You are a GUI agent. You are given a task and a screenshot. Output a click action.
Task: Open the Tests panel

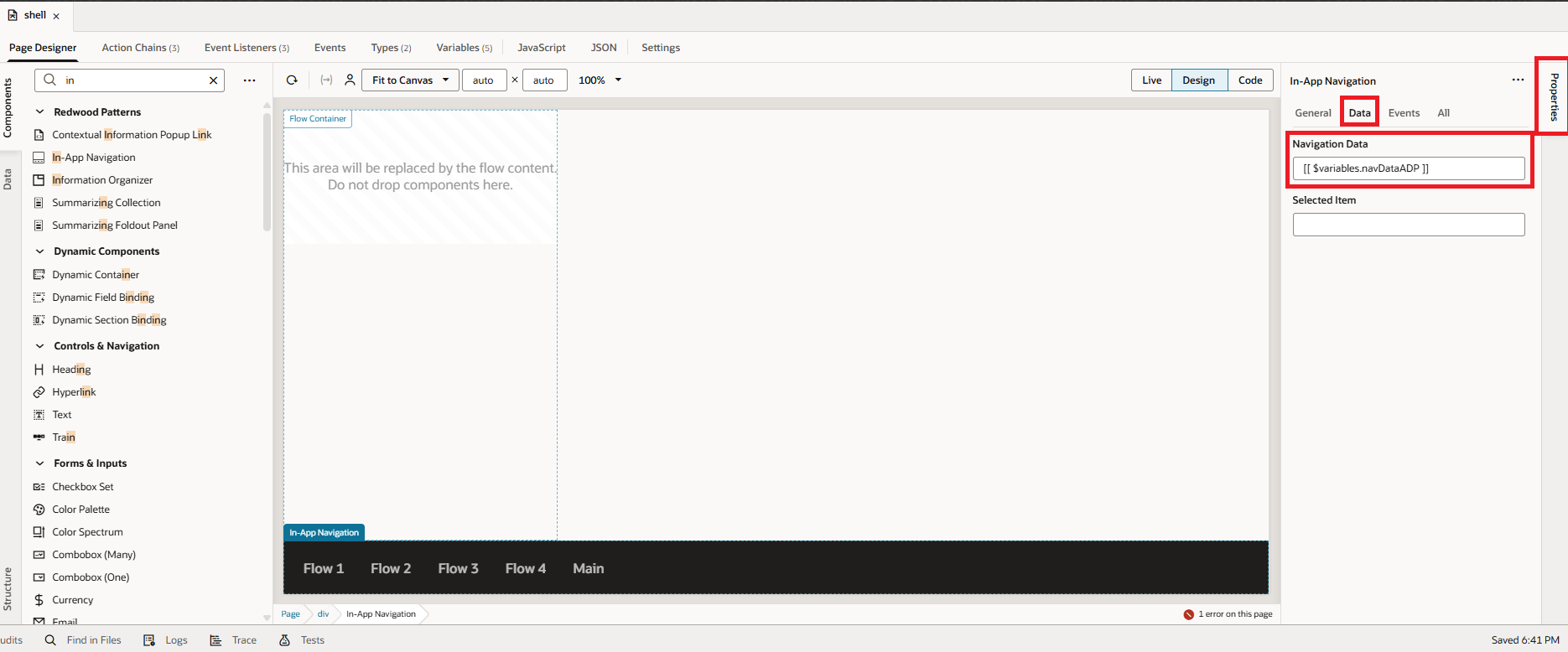pos(302,640)
